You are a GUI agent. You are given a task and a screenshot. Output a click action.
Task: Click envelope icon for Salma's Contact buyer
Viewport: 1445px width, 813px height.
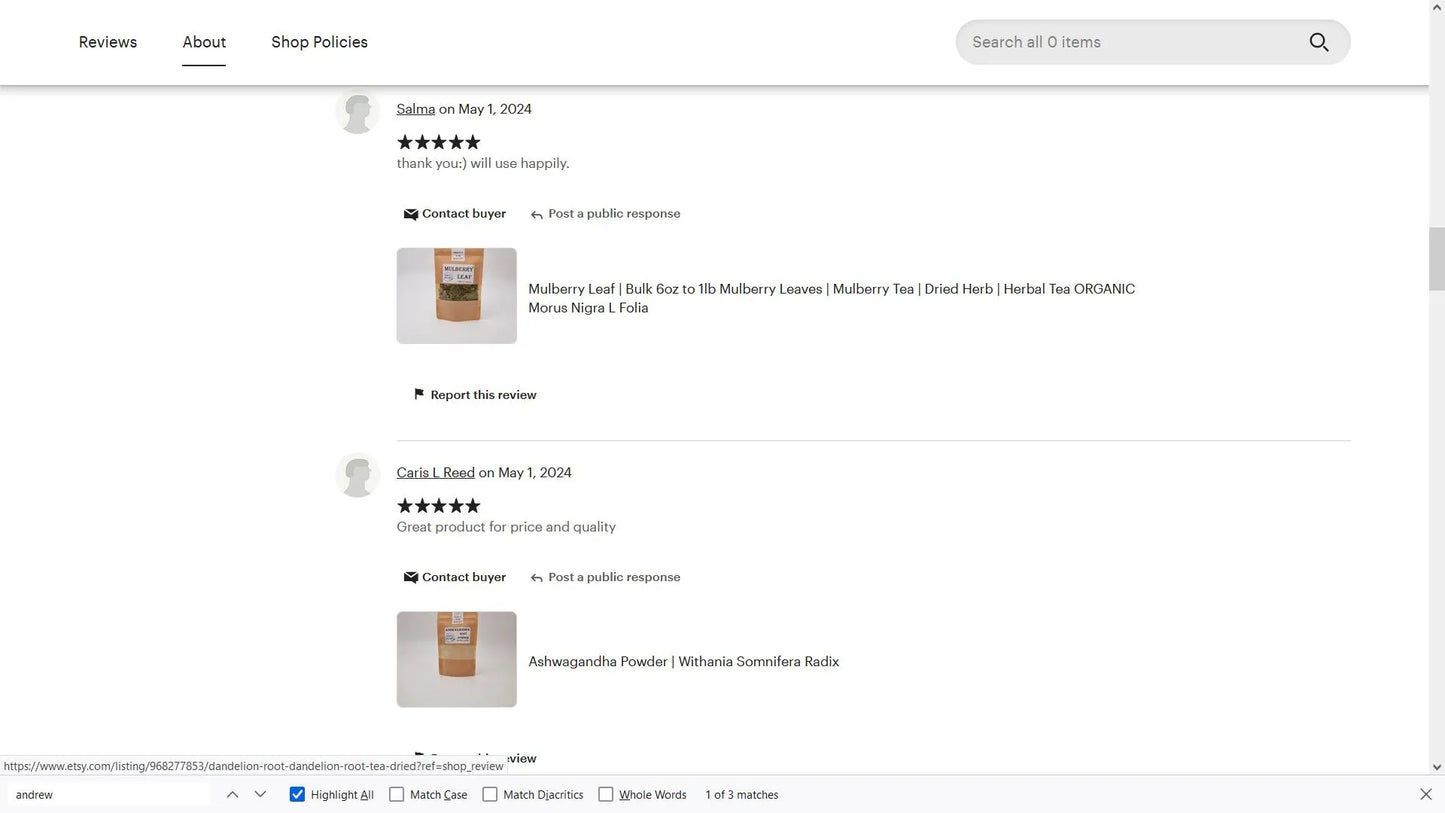click(x=410, y=214)
